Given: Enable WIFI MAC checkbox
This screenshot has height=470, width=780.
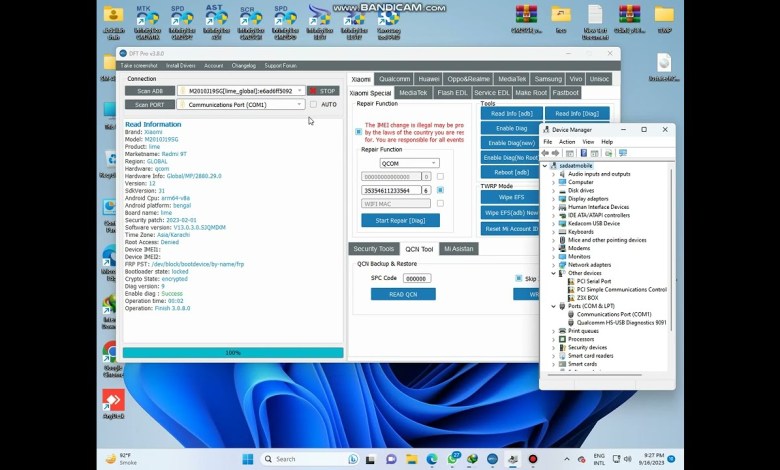Looking at the screenshot, I should pos(440,203).
